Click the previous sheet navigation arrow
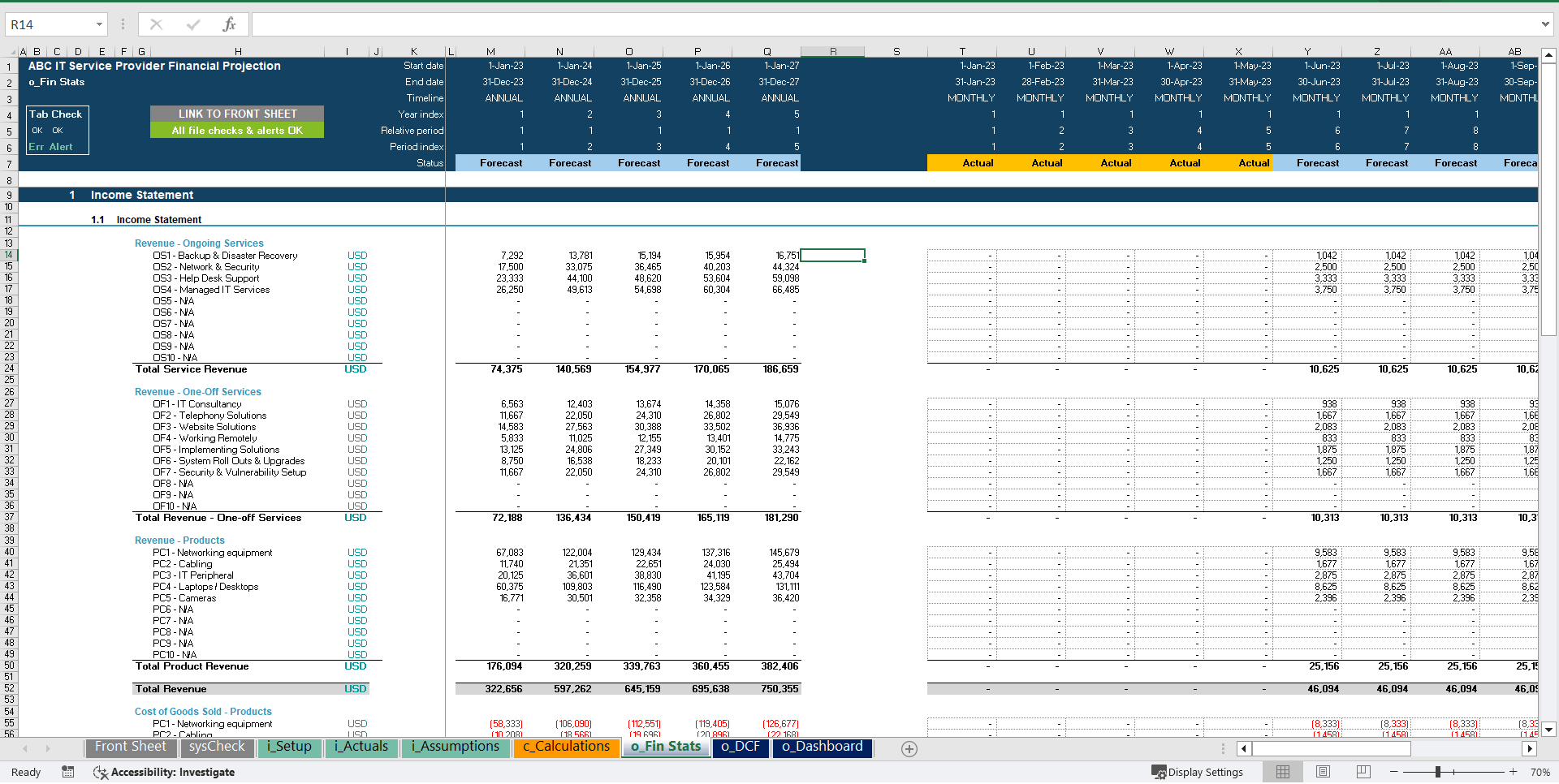The image size is (1559, 784). point(25,748)
